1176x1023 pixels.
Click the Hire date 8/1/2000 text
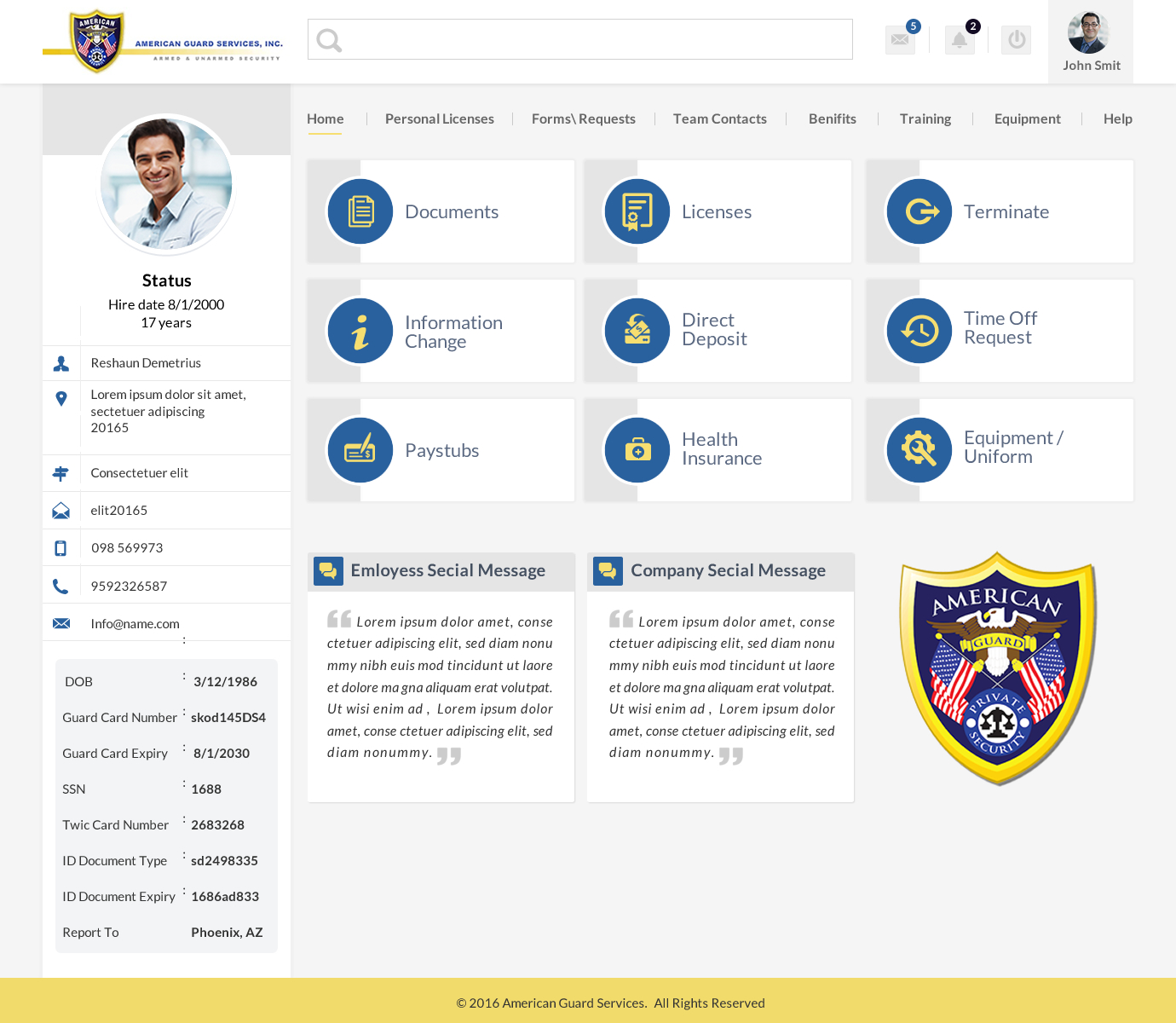[x=166, y=305]
